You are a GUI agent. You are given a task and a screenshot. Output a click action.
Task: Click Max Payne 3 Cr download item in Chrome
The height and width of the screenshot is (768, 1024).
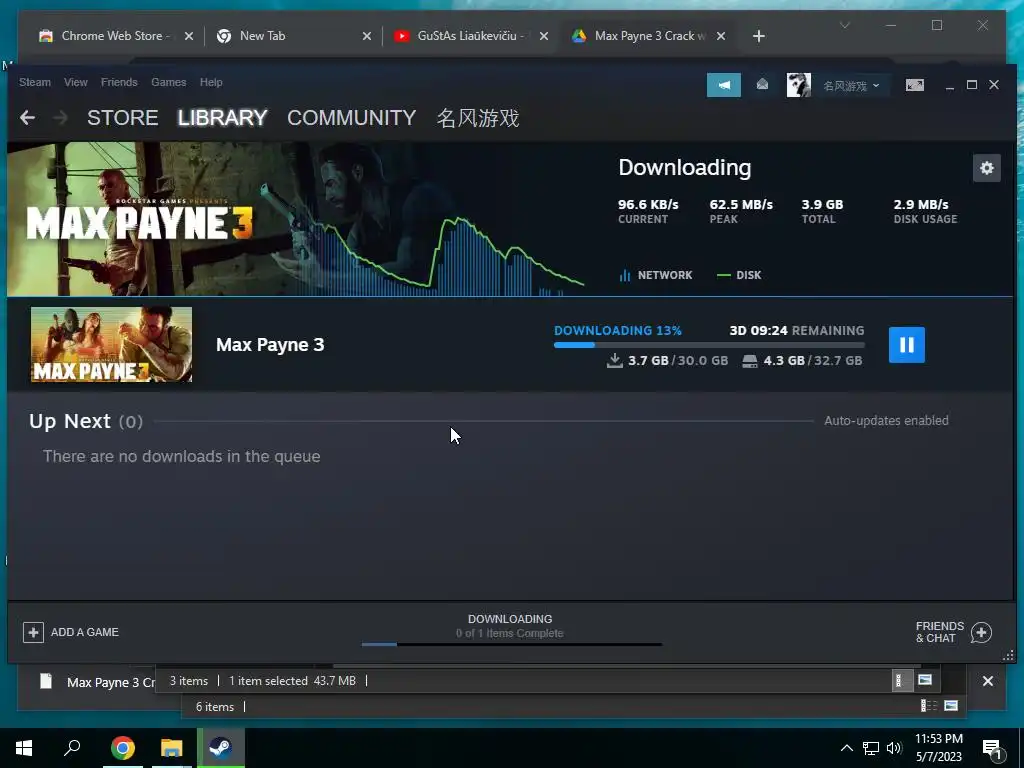click(x=97, y=682)
